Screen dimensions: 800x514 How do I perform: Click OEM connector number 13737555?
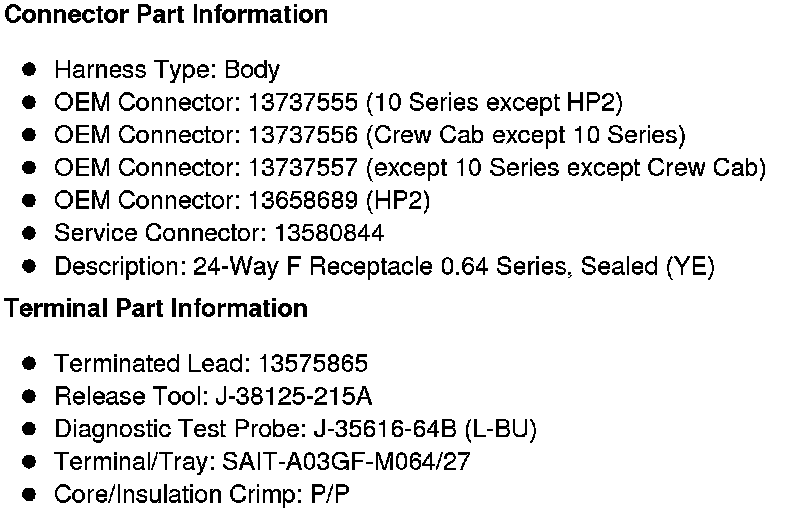pos(304,102)
